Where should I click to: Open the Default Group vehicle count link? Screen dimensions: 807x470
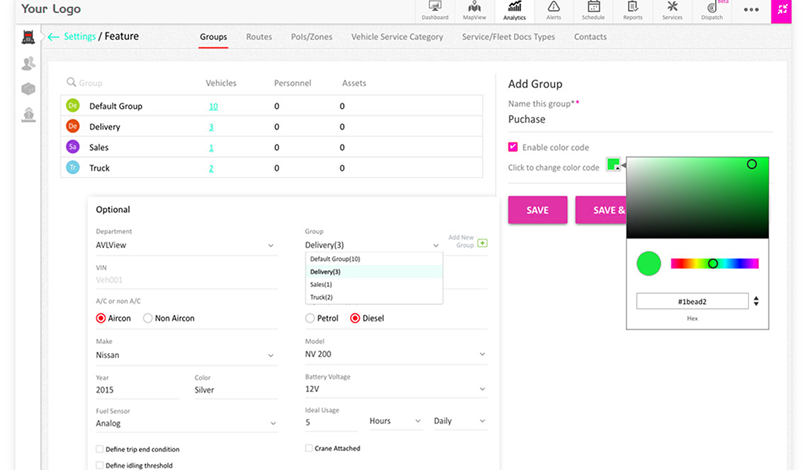(213, 106)
